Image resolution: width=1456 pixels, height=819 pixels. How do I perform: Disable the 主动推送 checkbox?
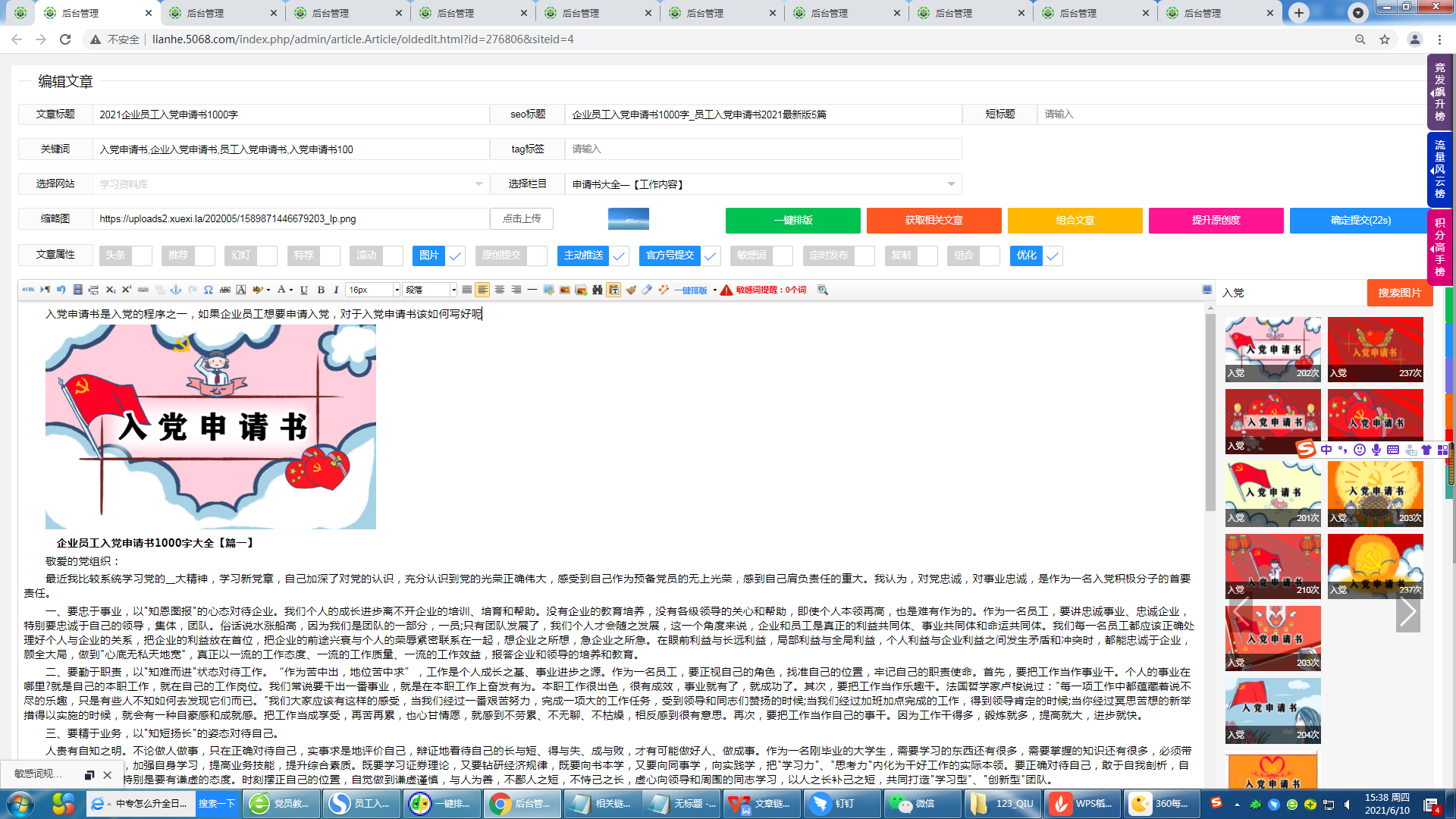point(618,256)
